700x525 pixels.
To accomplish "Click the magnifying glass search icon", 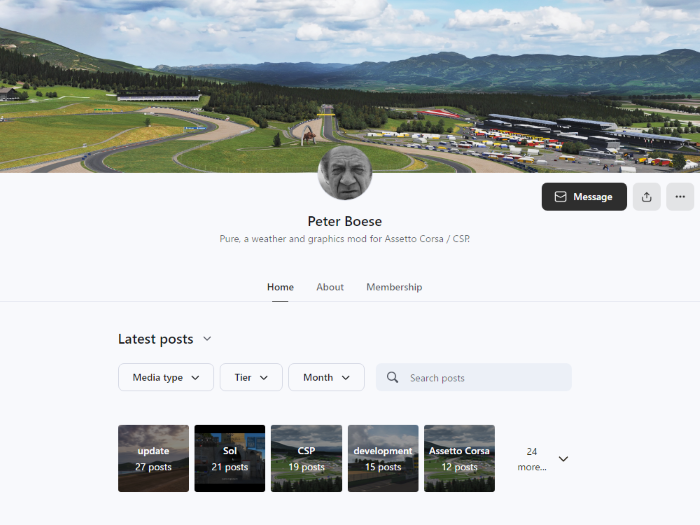I will click(x=392, y=378).
